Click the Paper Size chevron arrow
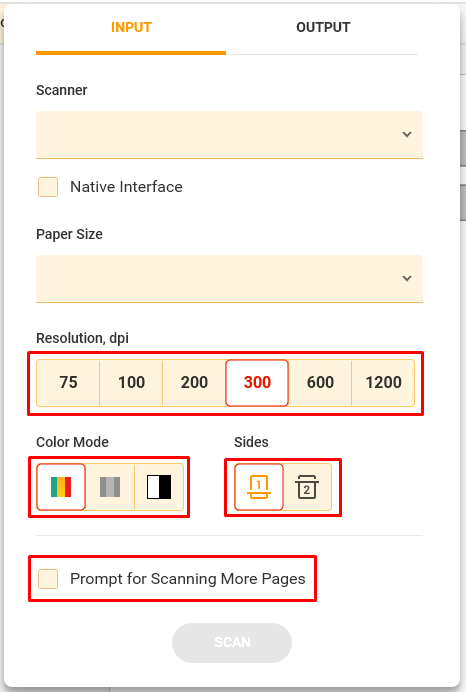The image size is (466, 692). point(407,278)
